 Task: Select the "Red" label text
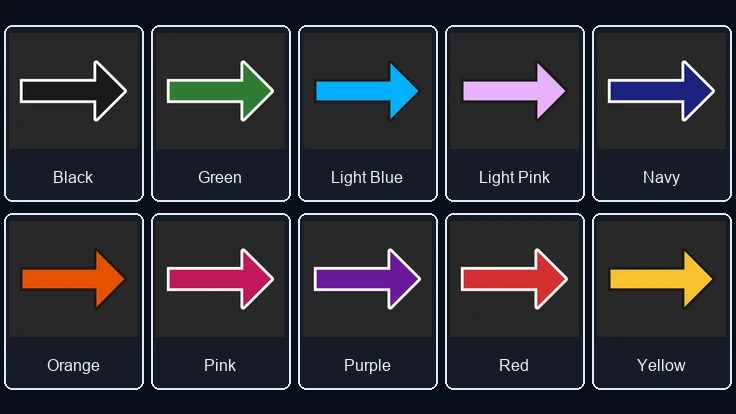pyautogui.click(x=514, y=365)
